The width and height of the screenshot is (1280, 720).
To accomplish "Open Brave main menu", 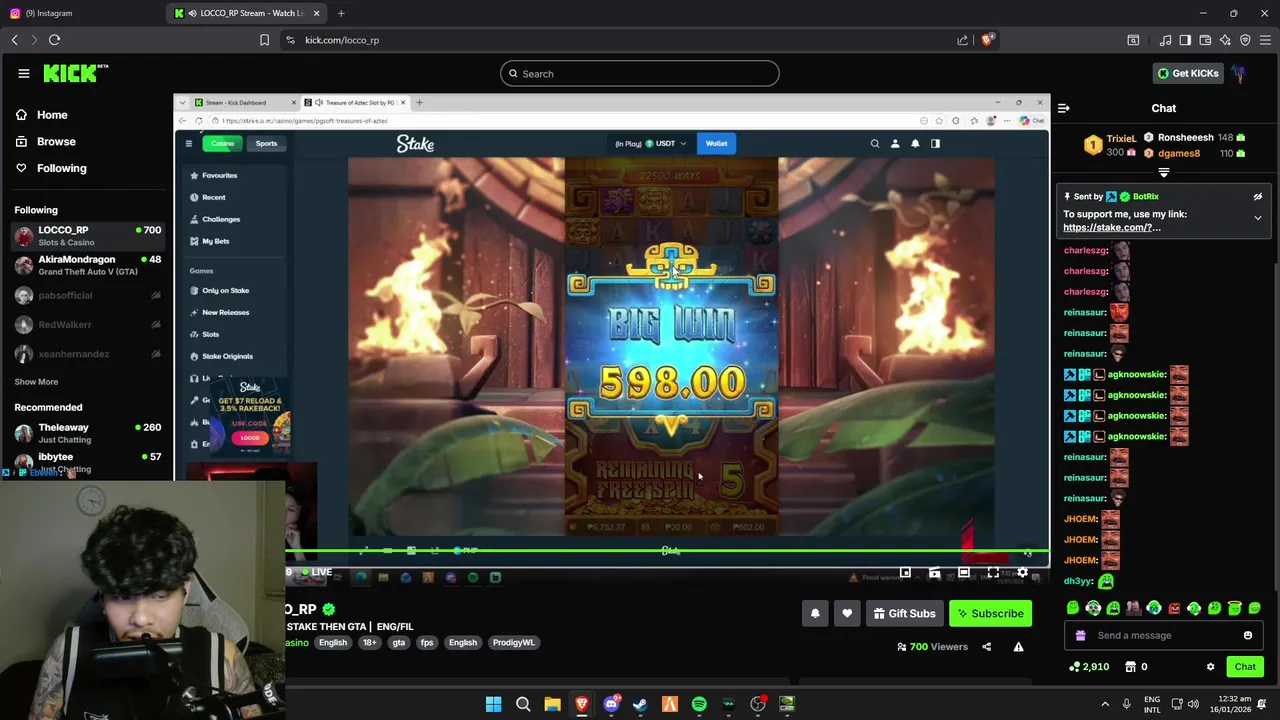I will tap(1265, 40).
